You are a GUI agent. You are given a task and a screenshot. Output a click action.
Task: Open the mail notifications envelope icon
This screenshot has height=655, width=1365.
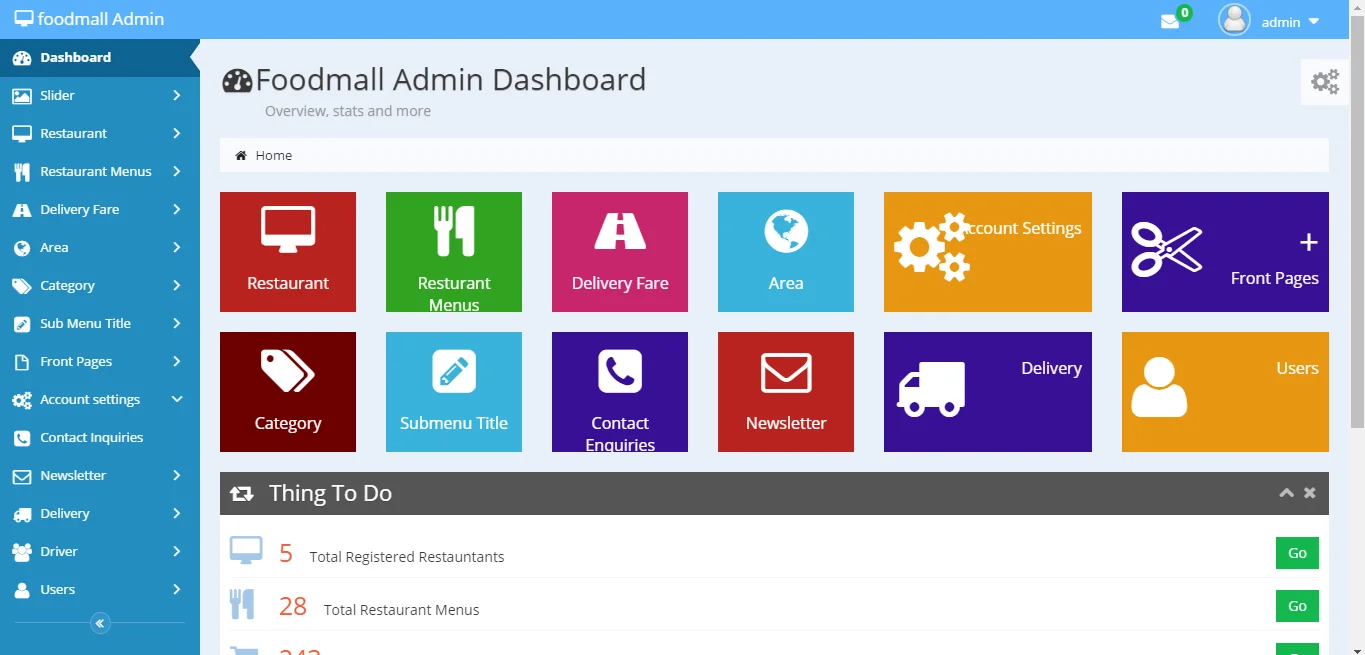(x=1170, y=21)
